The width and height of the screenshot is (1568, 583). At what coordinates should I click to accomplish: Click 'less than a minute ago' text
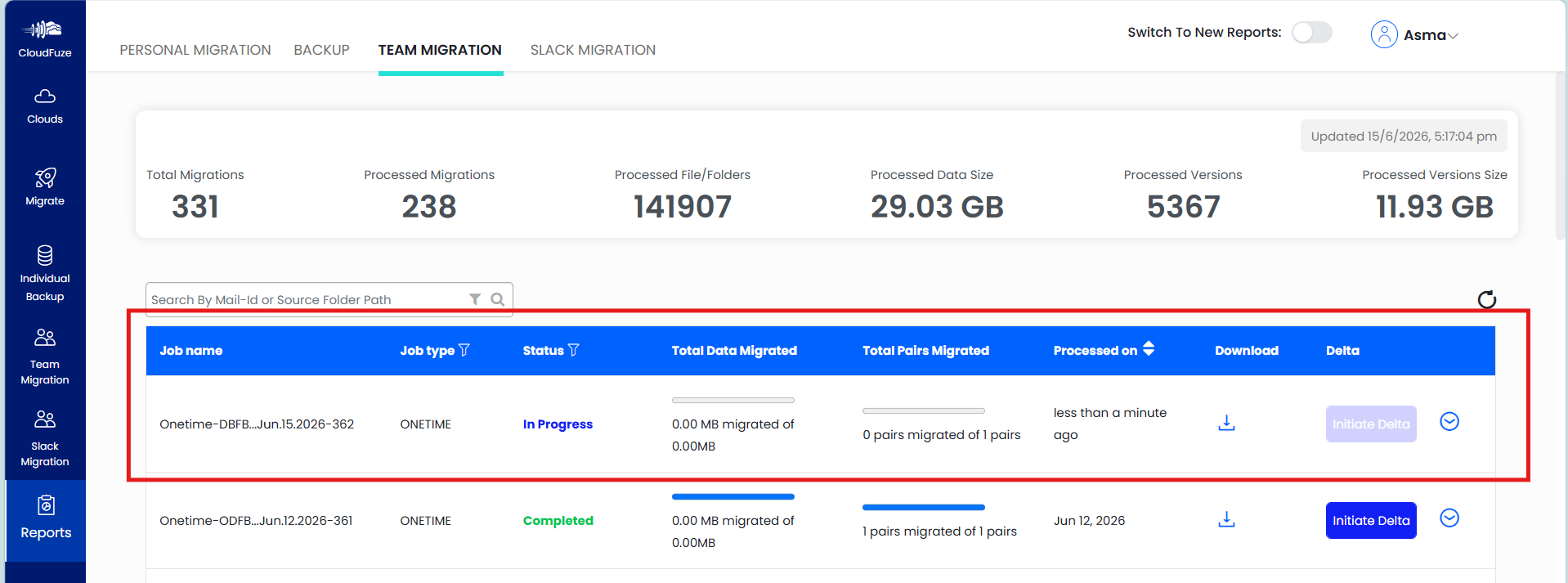click(1109, 424)
